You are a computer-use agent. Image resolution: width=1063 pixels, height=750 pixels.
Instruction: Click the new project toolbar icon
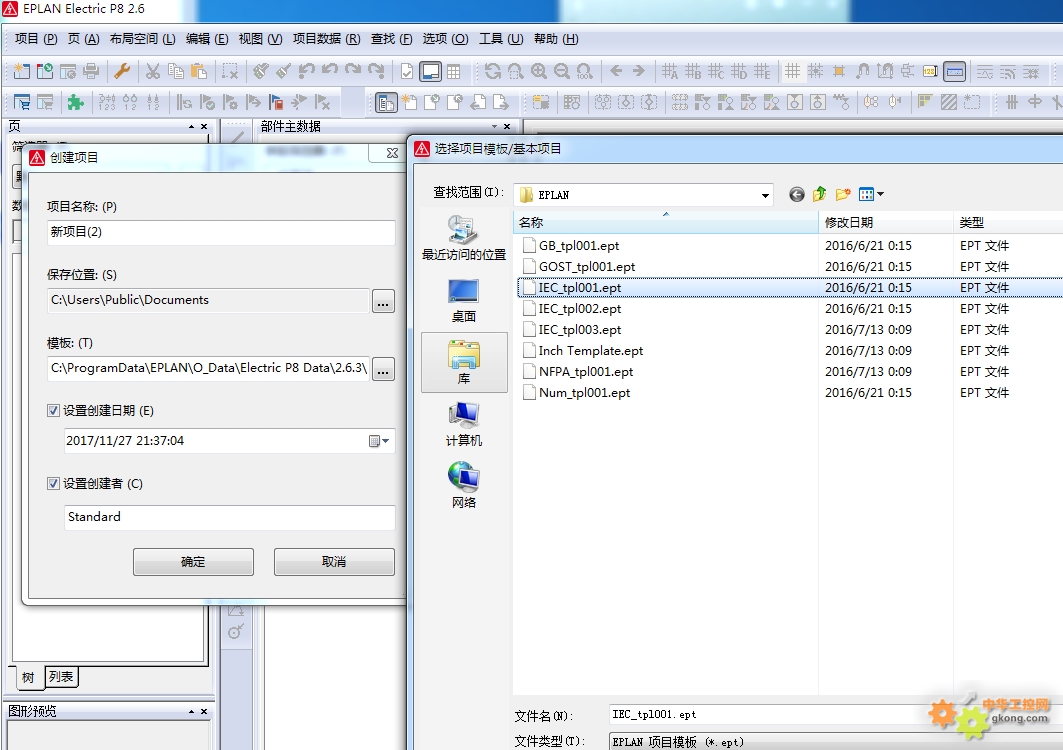click(21, 71)
